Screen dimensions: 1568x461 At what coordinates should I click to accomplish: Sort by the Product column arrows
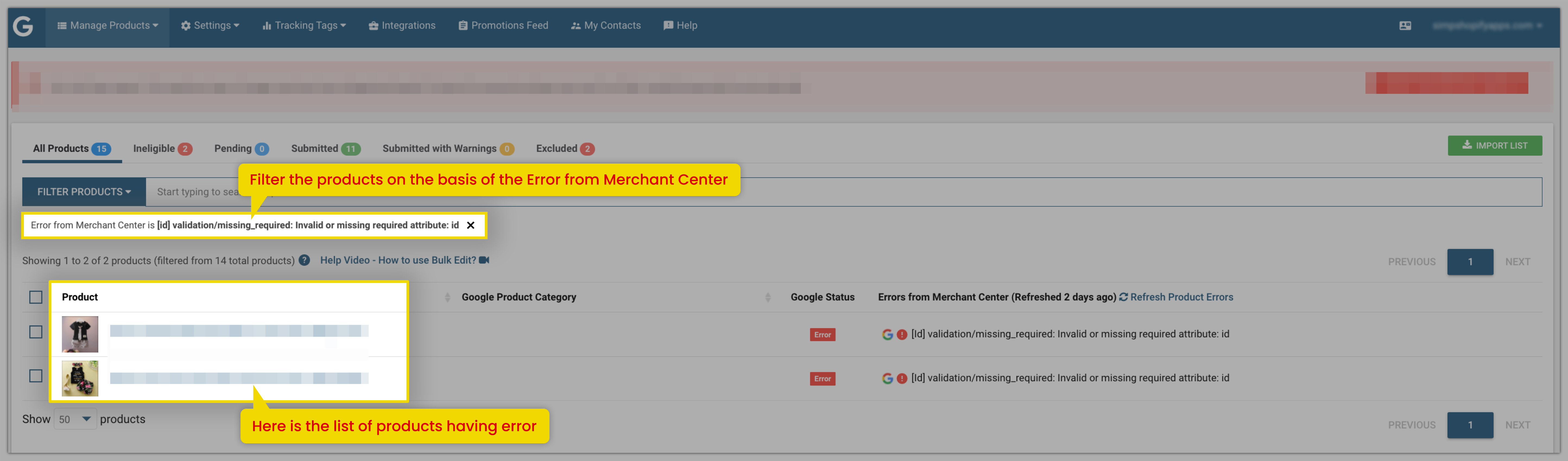pos(447,297)
